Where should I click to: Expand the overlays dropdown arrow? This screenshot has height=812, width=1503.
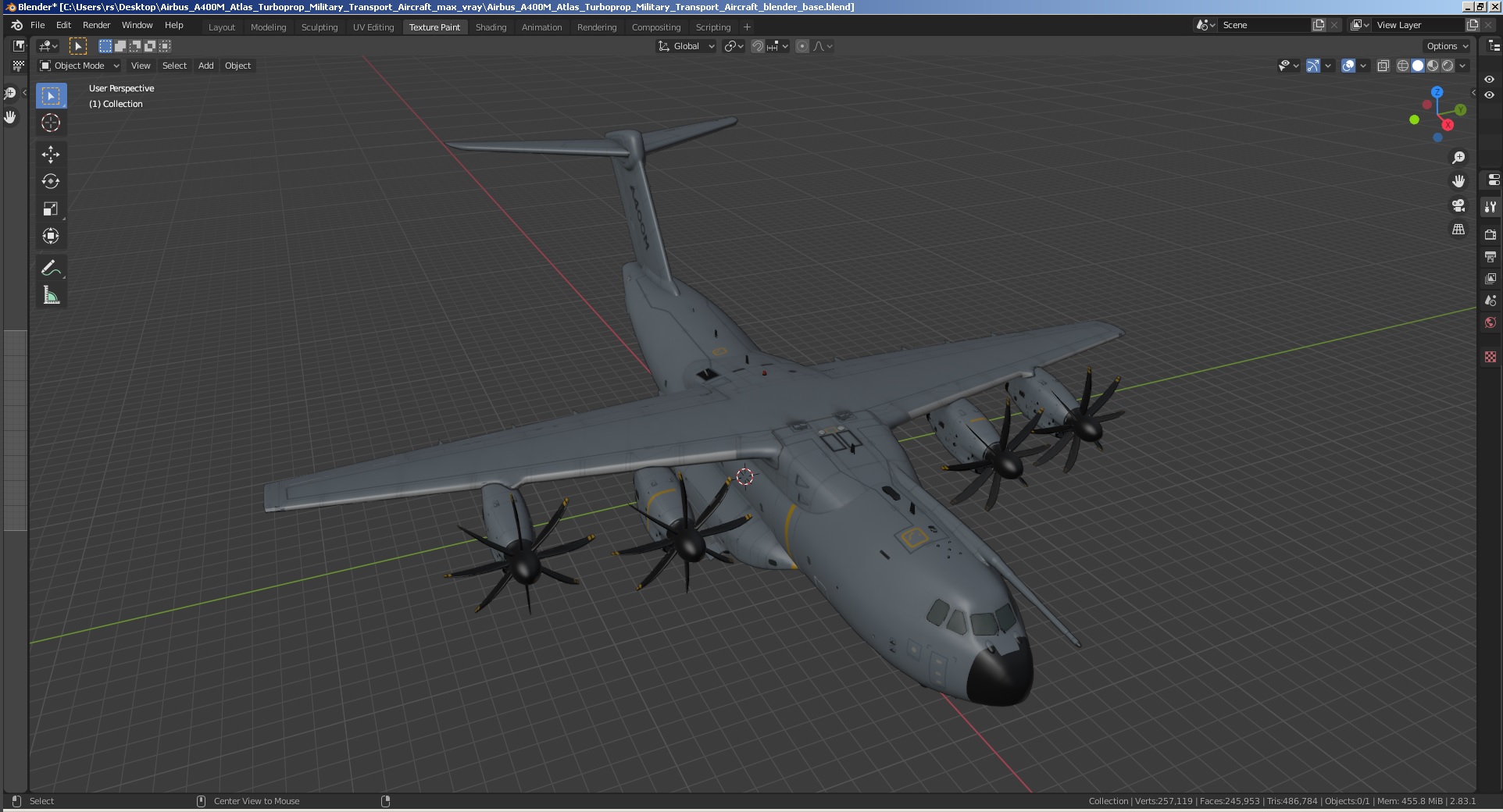pyautogui.click(x=1363, y=66)
